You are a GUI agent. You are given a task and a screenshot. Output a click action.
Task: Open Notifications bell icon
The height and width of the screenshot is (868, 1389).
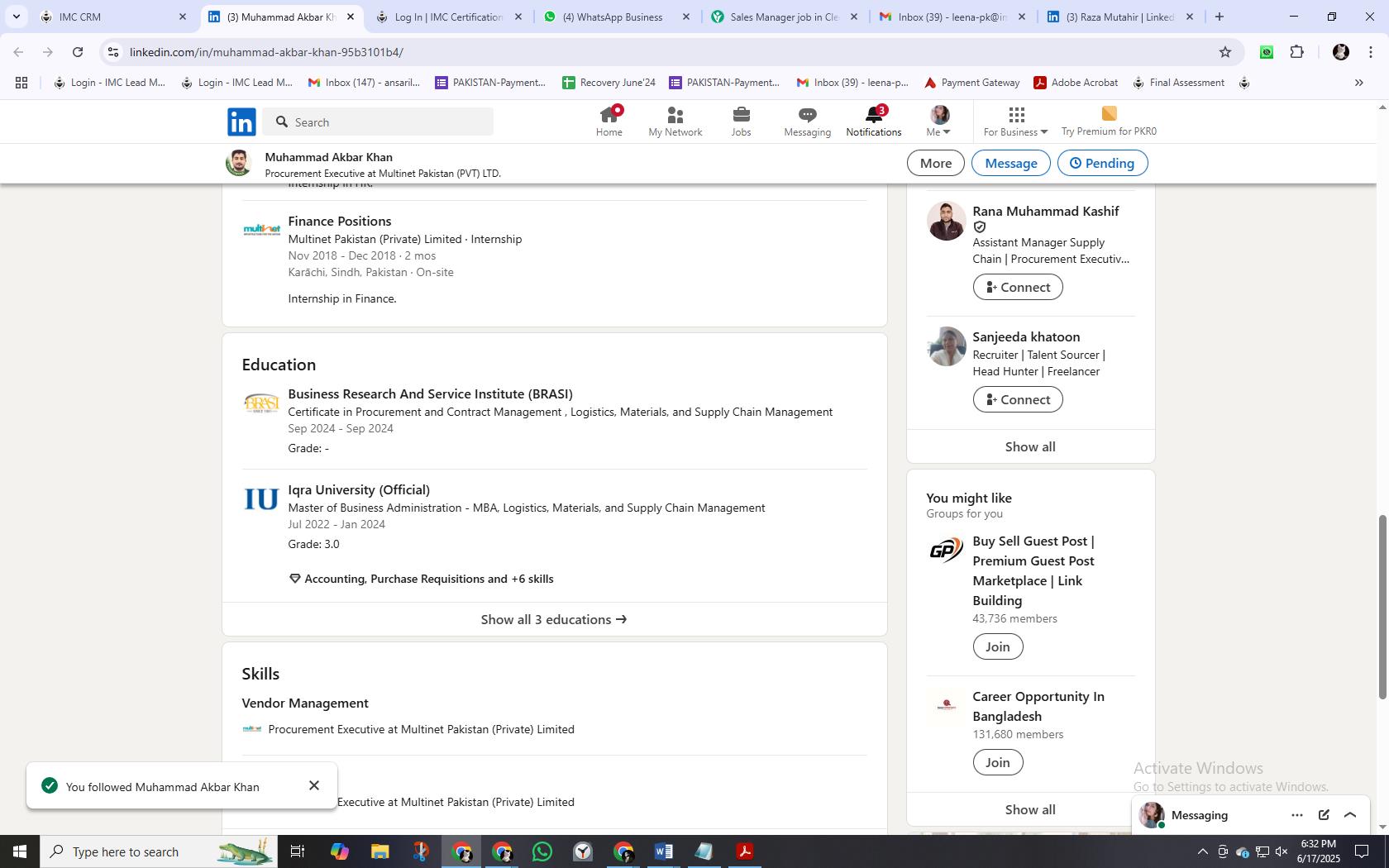click(874, 122)
